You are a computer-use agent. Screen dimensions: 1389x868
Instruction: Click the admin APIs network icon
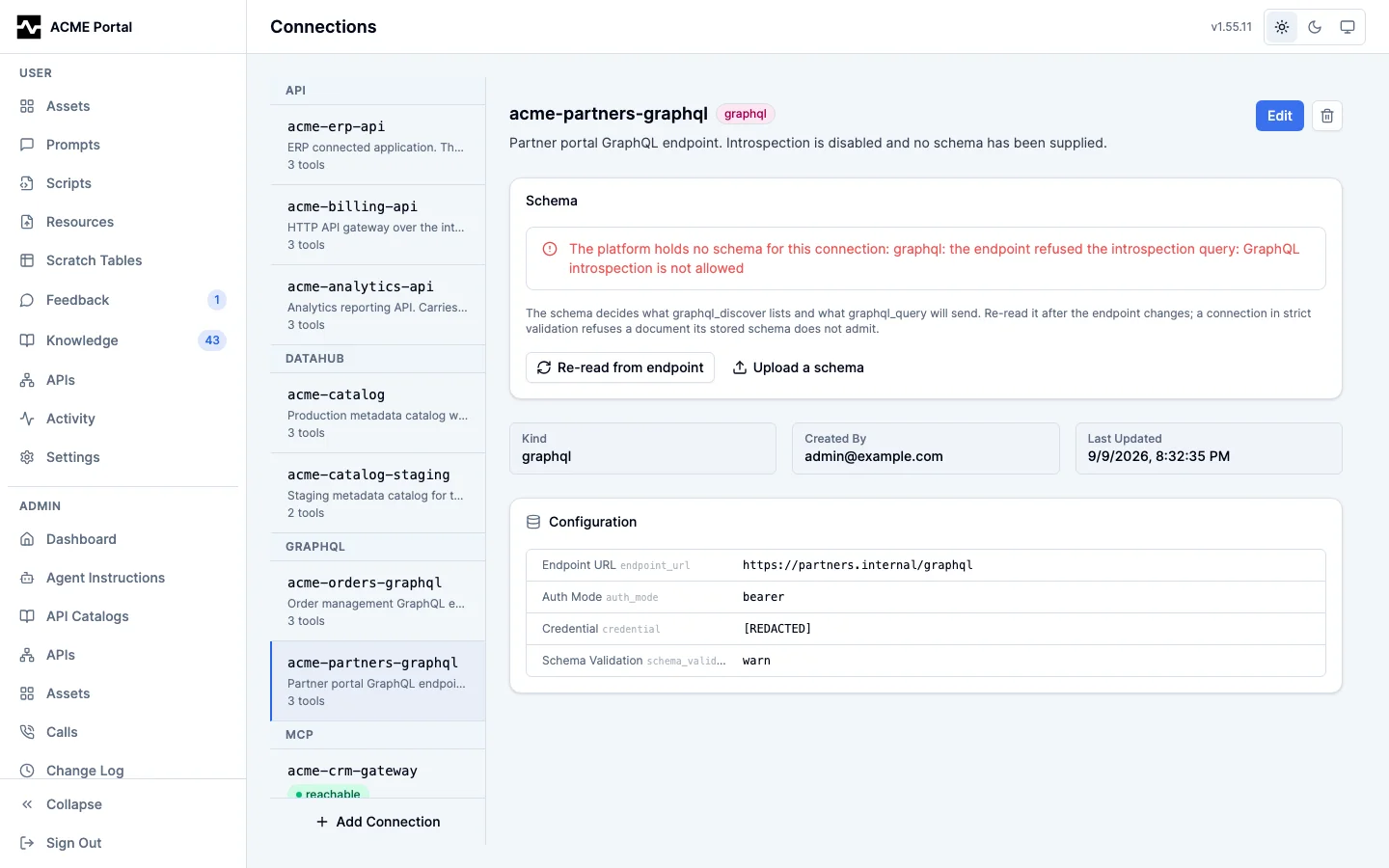27,655
